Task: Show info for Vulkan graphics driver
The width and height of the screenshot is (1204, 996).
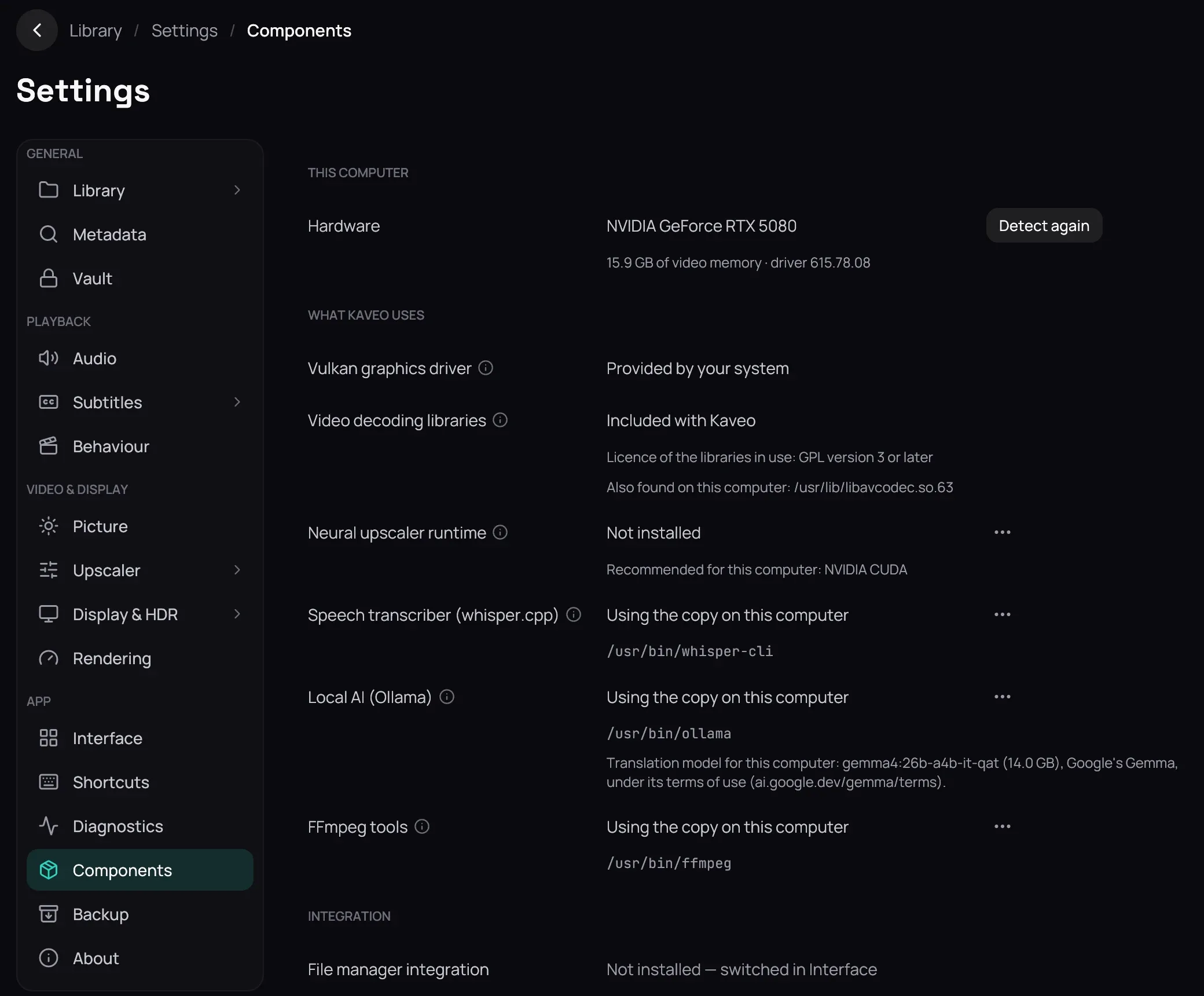Action: [486, 368]
